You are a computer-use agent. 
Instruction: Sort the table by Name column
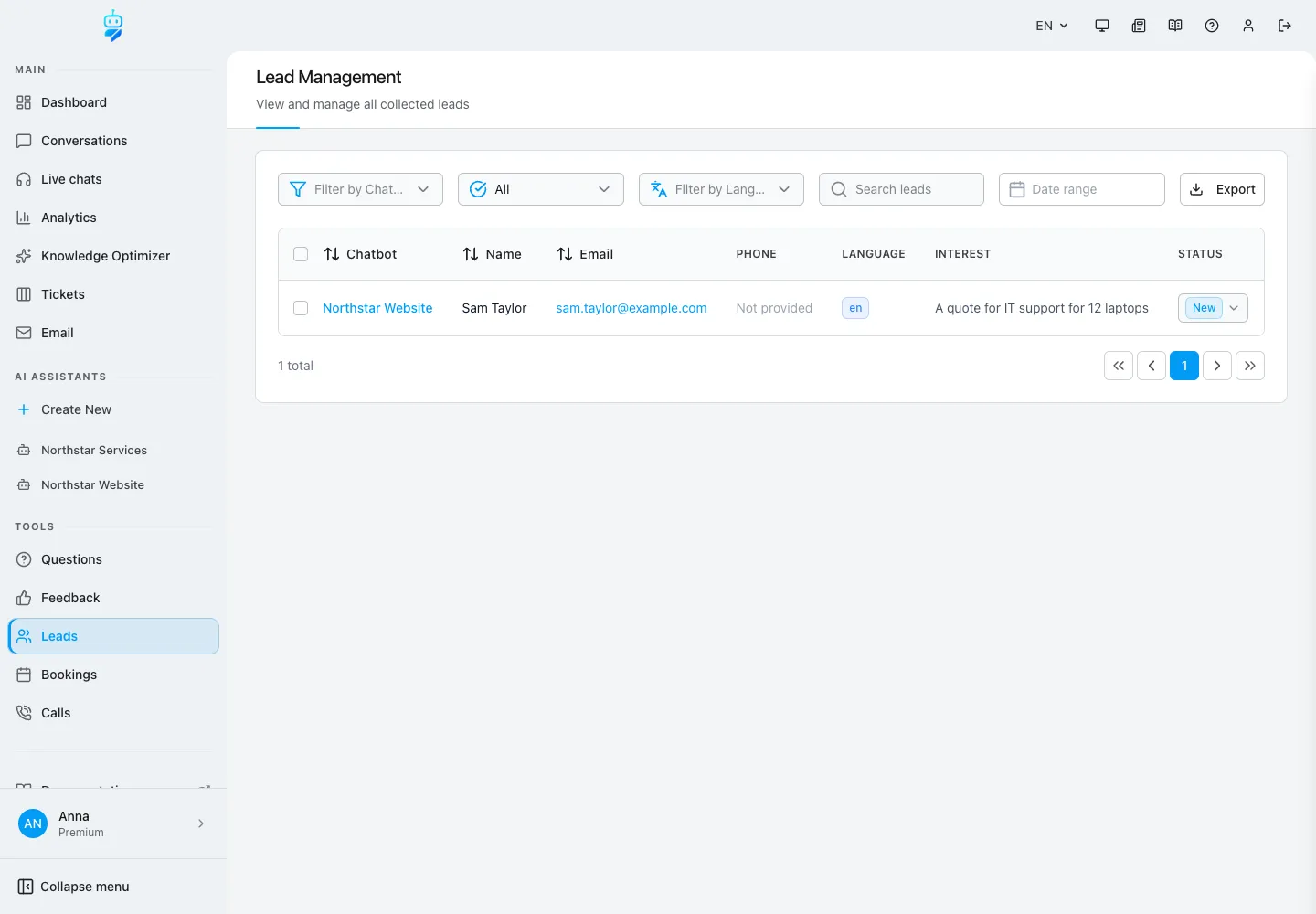pos(492,254)
